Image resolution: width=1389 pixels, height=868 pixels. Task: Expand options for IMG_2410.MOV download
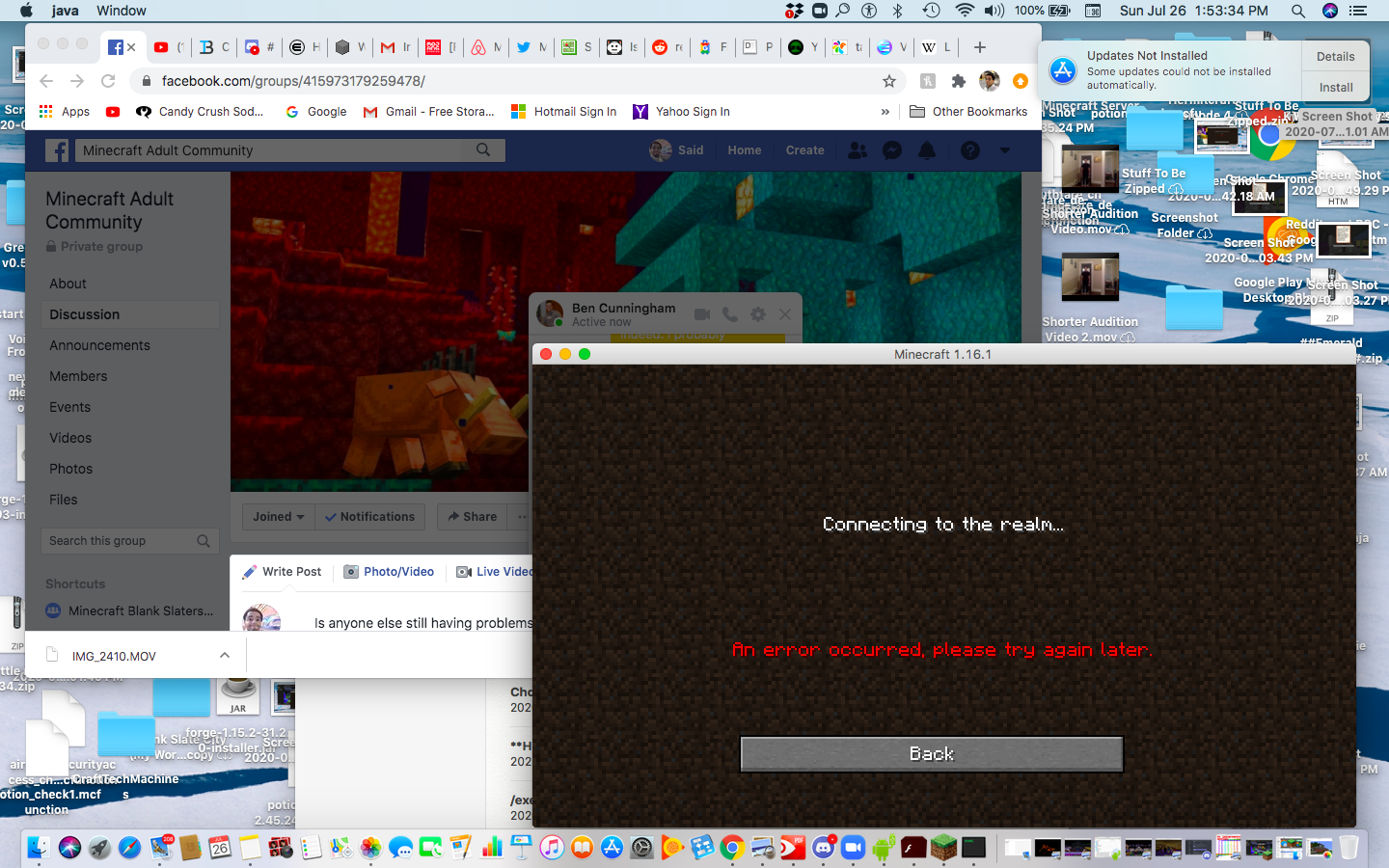(x=225, y=656)
